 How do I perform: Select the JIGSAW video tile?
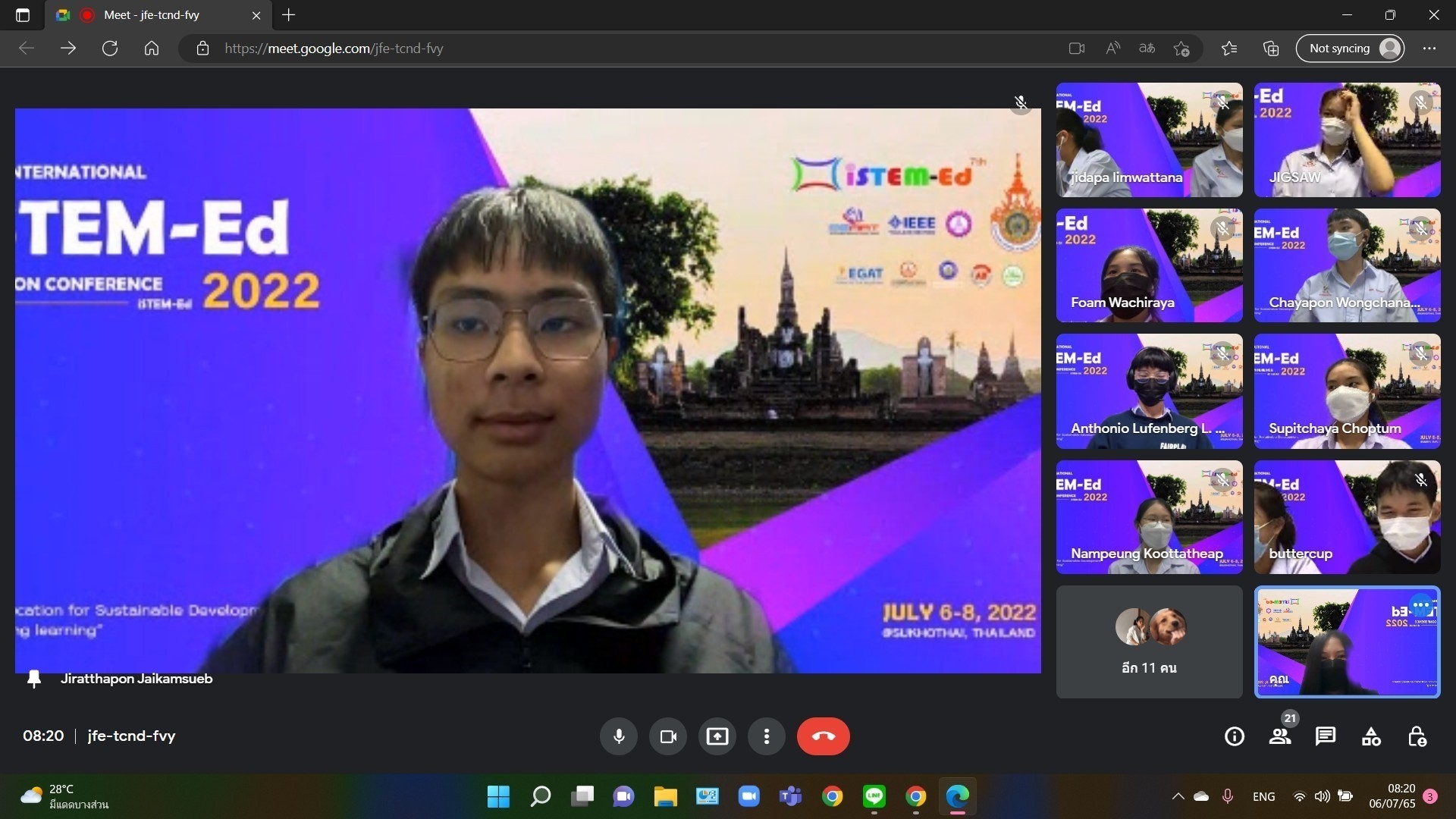tap(1348, 140)
